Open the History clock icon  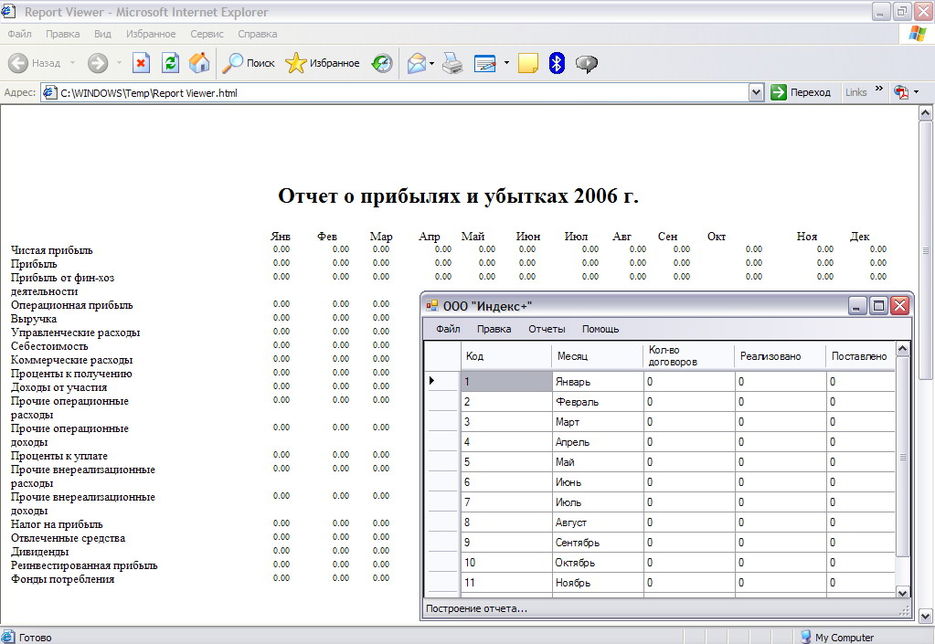tap(382, 63)
